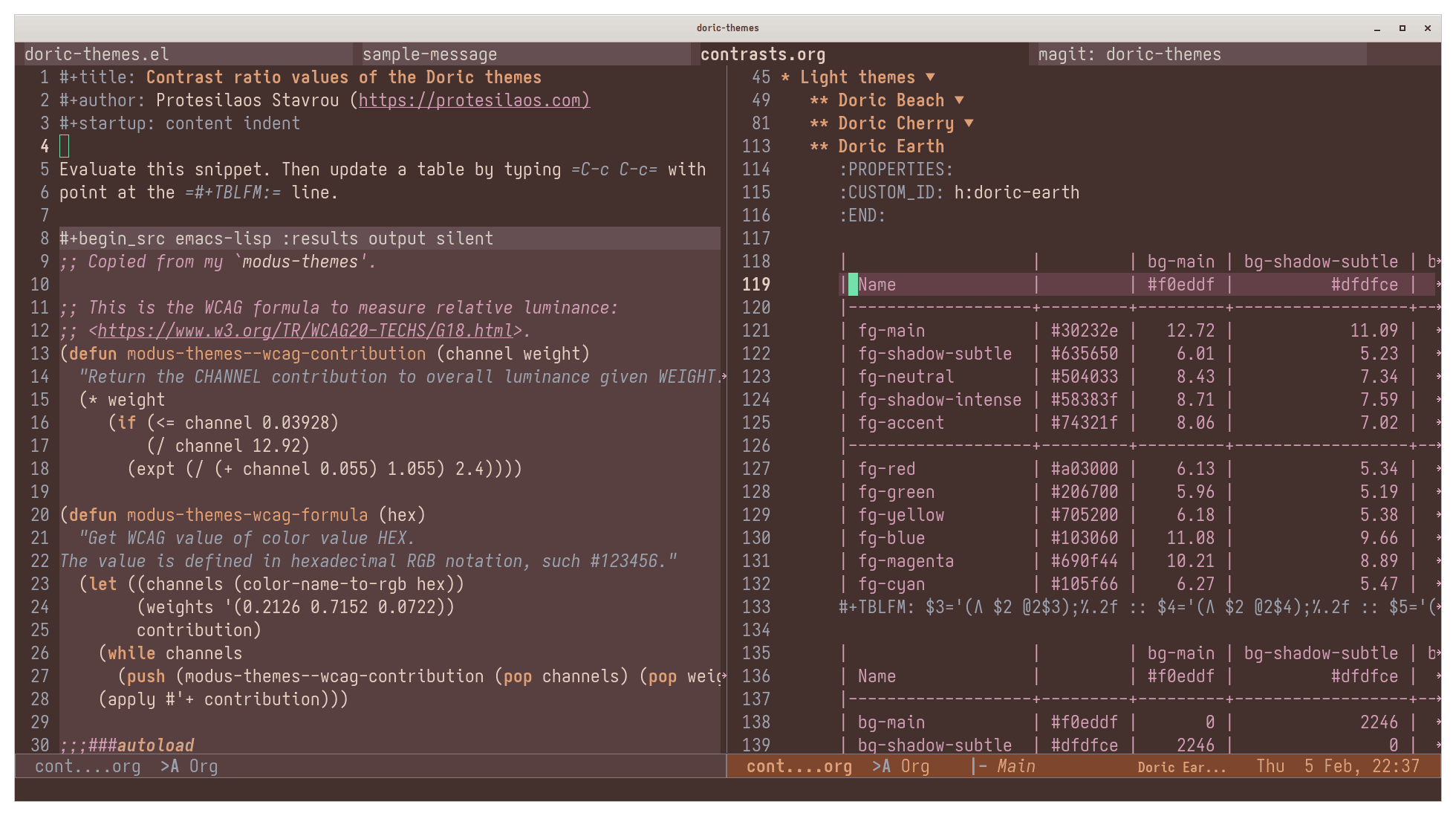The width and height of the screenshot is (1456, 816).
Task: Expand the Light themes heading triangle
Action: (930, 77)
